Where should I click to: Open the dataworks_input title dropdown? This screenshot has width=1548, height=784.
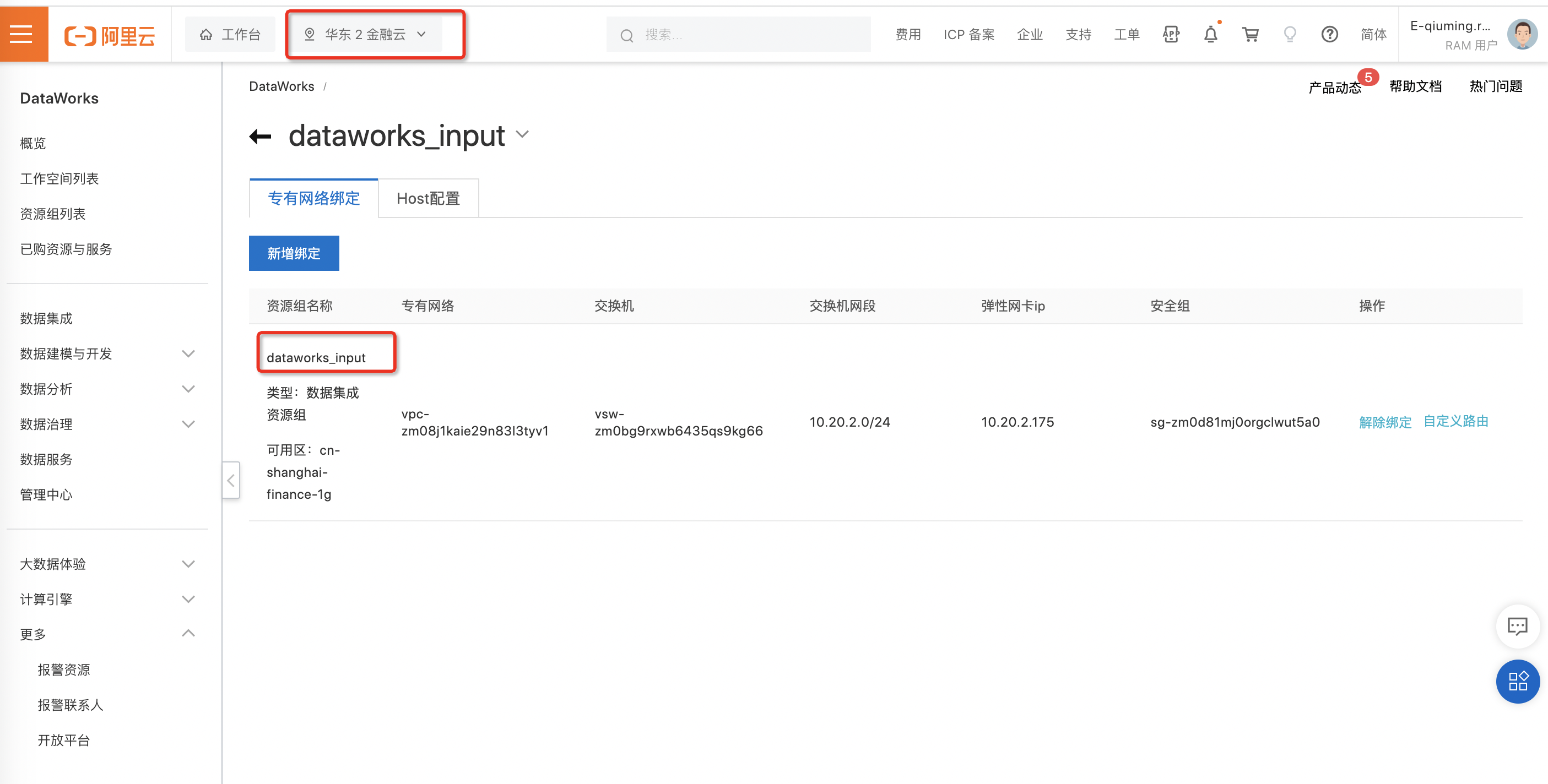tap(523, 134)
